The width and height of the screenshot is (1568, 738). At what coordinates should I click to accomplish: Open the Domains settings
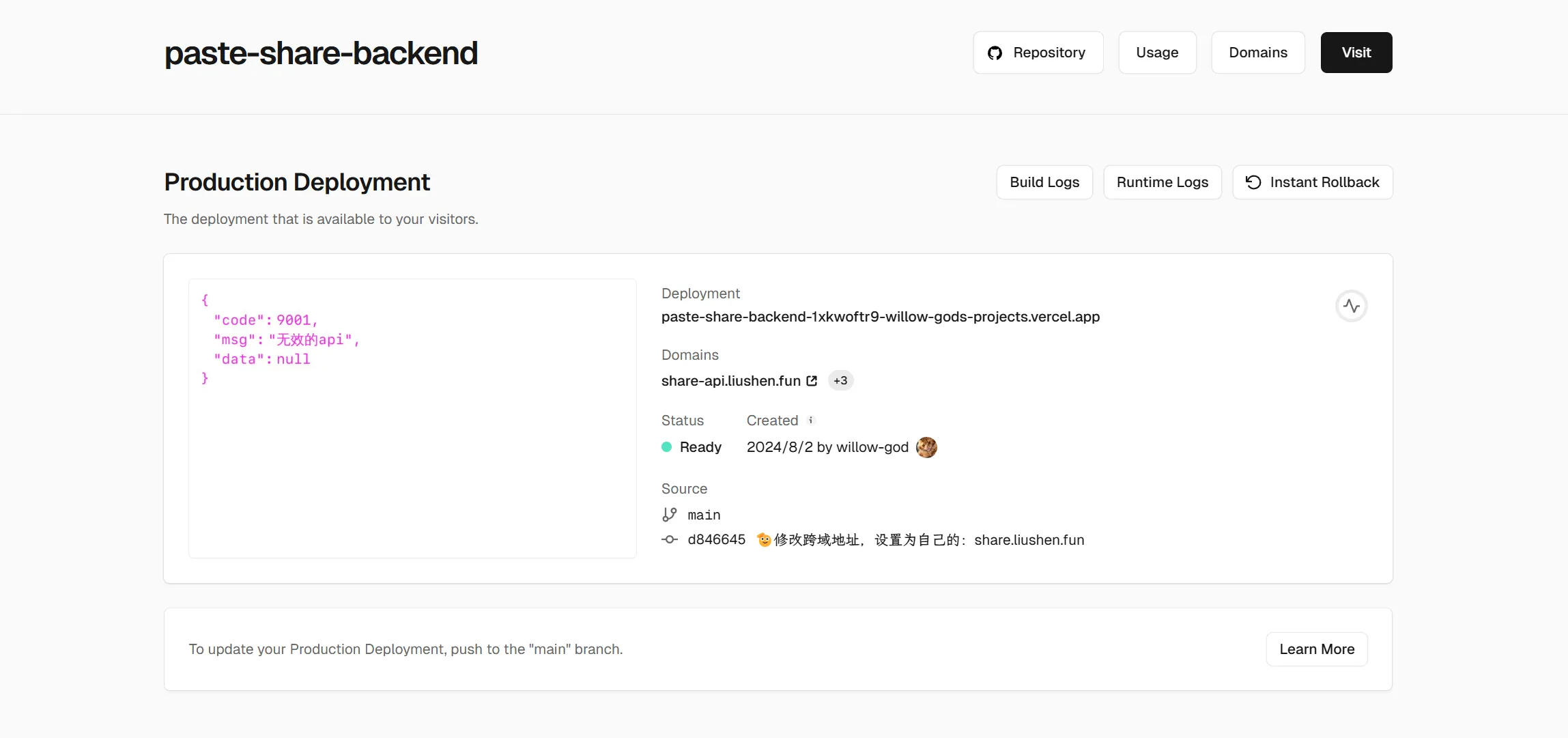(x=1257, y=53)
